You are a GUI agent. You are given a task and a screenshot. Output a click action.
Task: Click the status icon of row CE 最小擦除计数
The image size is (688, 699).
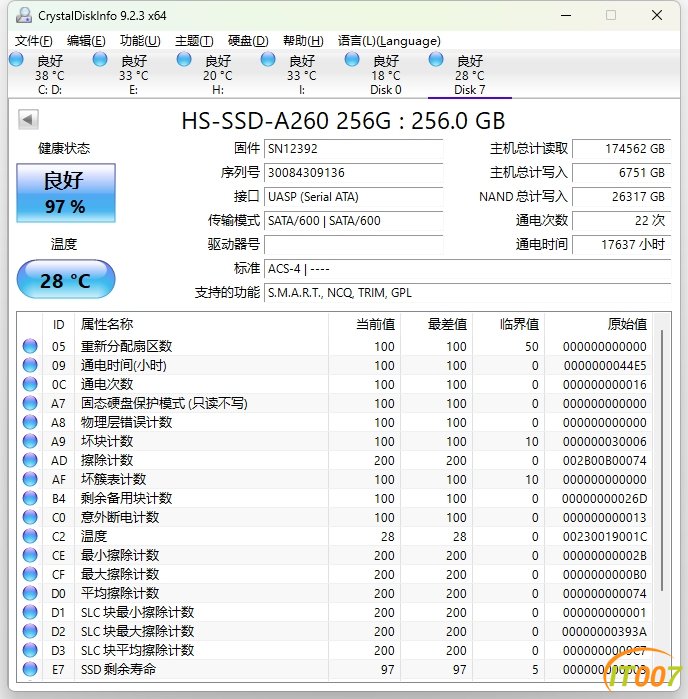[30, 555]
